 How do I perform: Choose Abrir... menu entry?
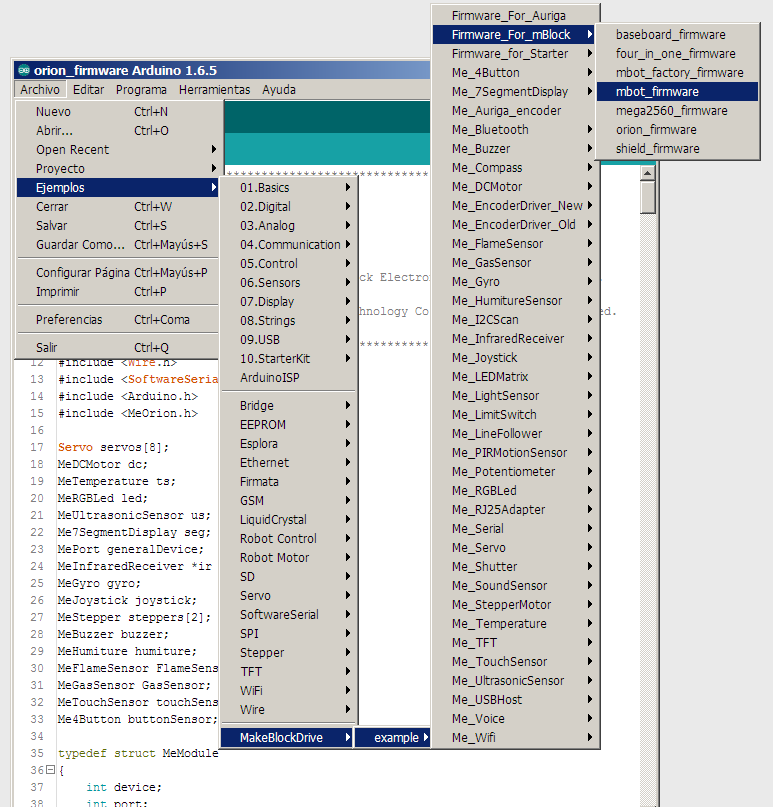pyautogui.click(x=118, y=131)
